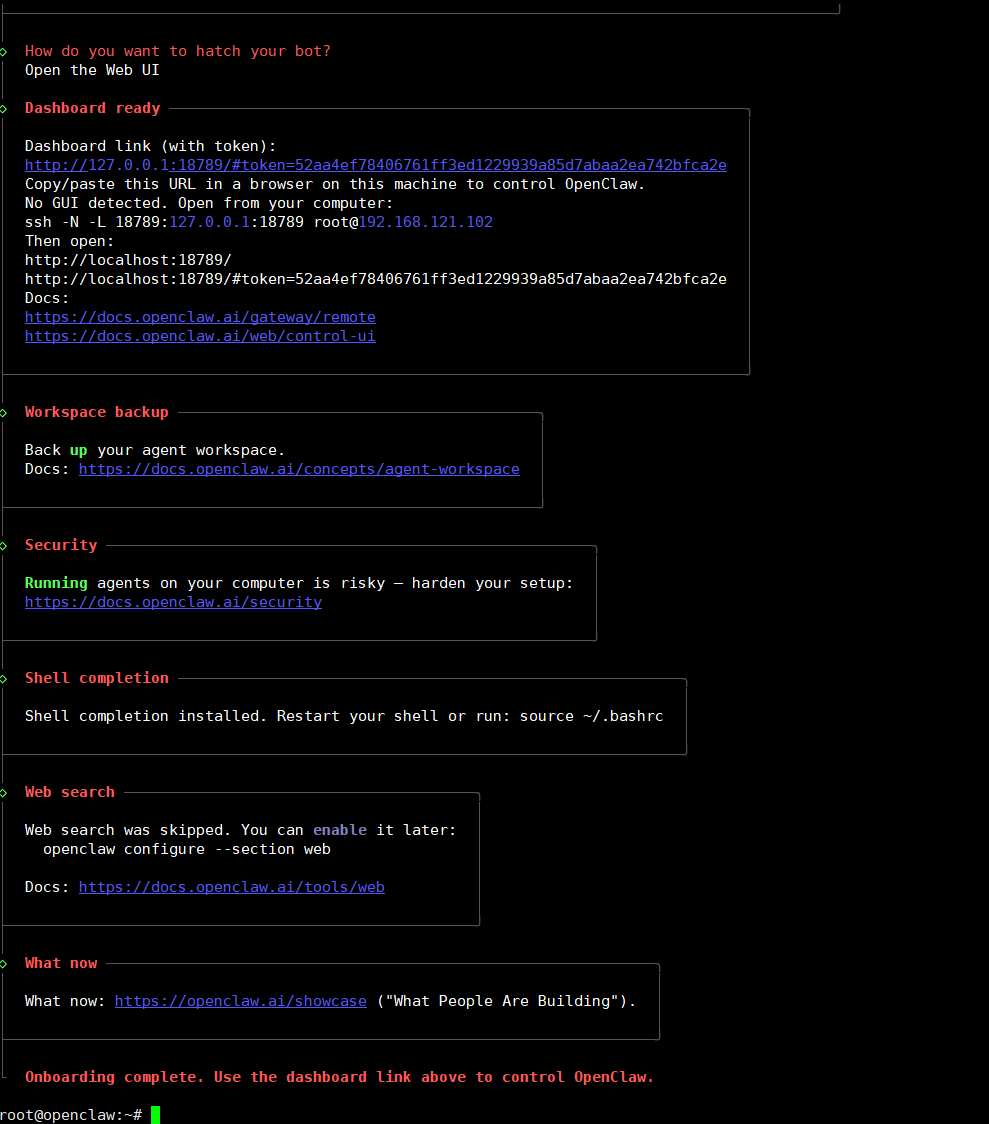
Task: Click 'Then open:' line
Action: 70,241
